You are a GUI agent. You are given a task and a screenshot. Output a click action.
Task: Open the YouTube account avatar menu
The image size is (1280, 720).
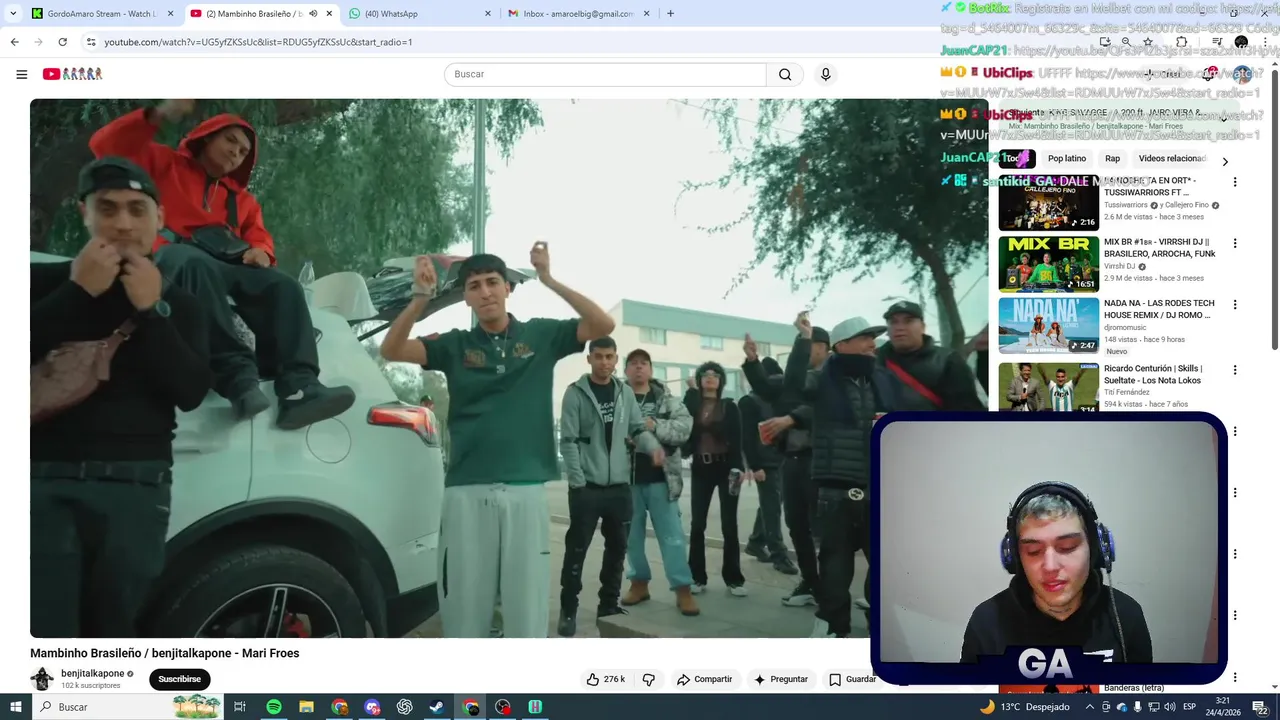(x=1243, y=74)
